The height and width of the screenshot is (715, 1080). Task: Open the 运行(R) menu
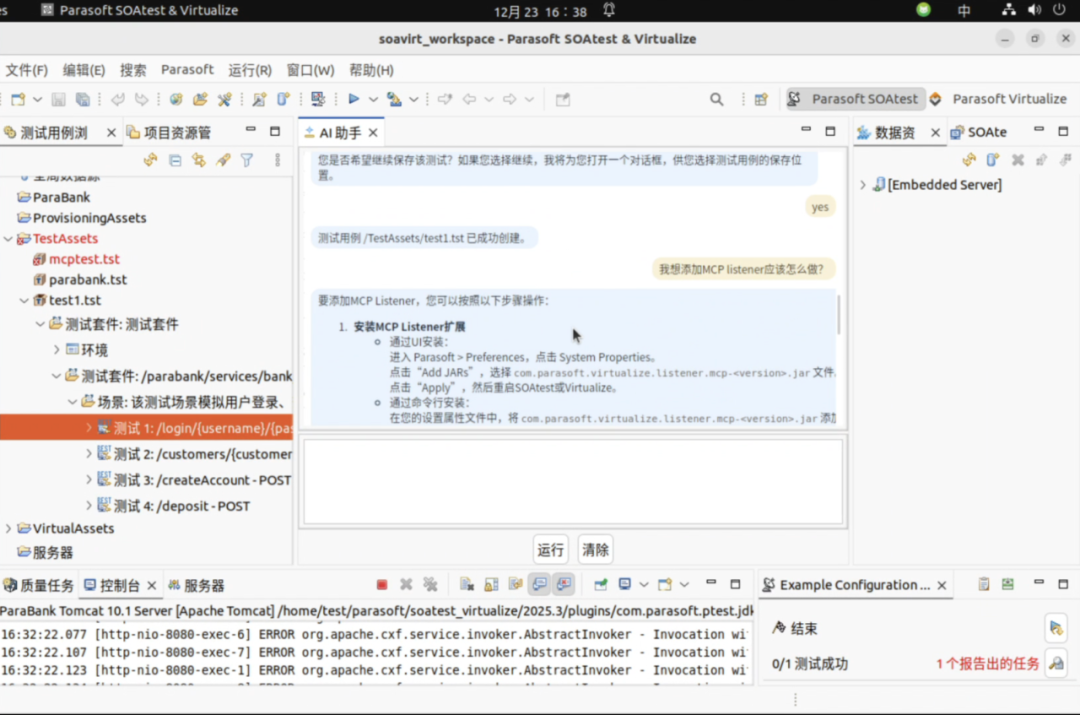pyautogui.click(x=250, y=70)
